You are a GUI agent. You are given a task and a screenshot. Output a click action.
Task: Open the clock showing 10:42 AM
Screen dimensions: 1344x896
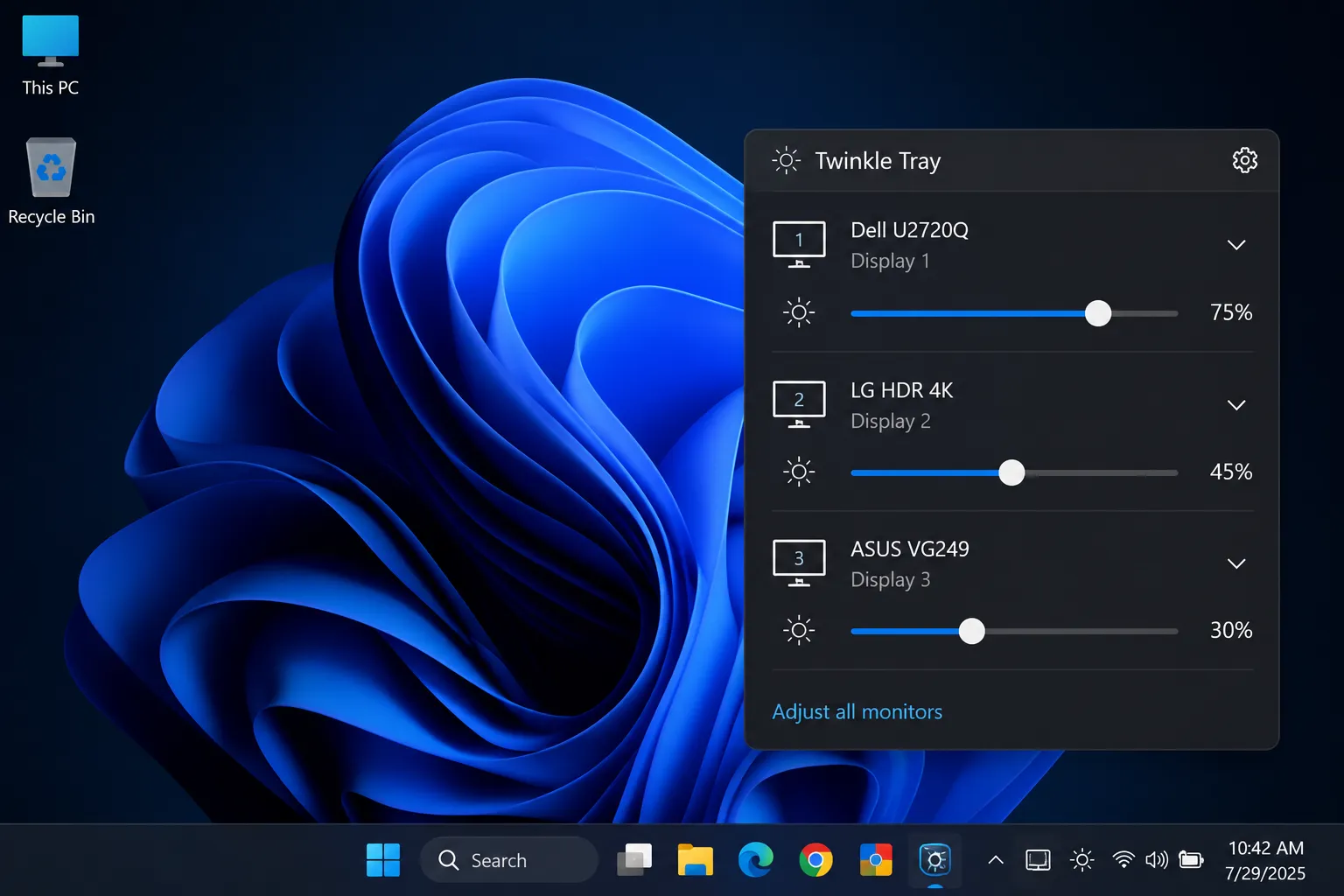point(1265,860)
